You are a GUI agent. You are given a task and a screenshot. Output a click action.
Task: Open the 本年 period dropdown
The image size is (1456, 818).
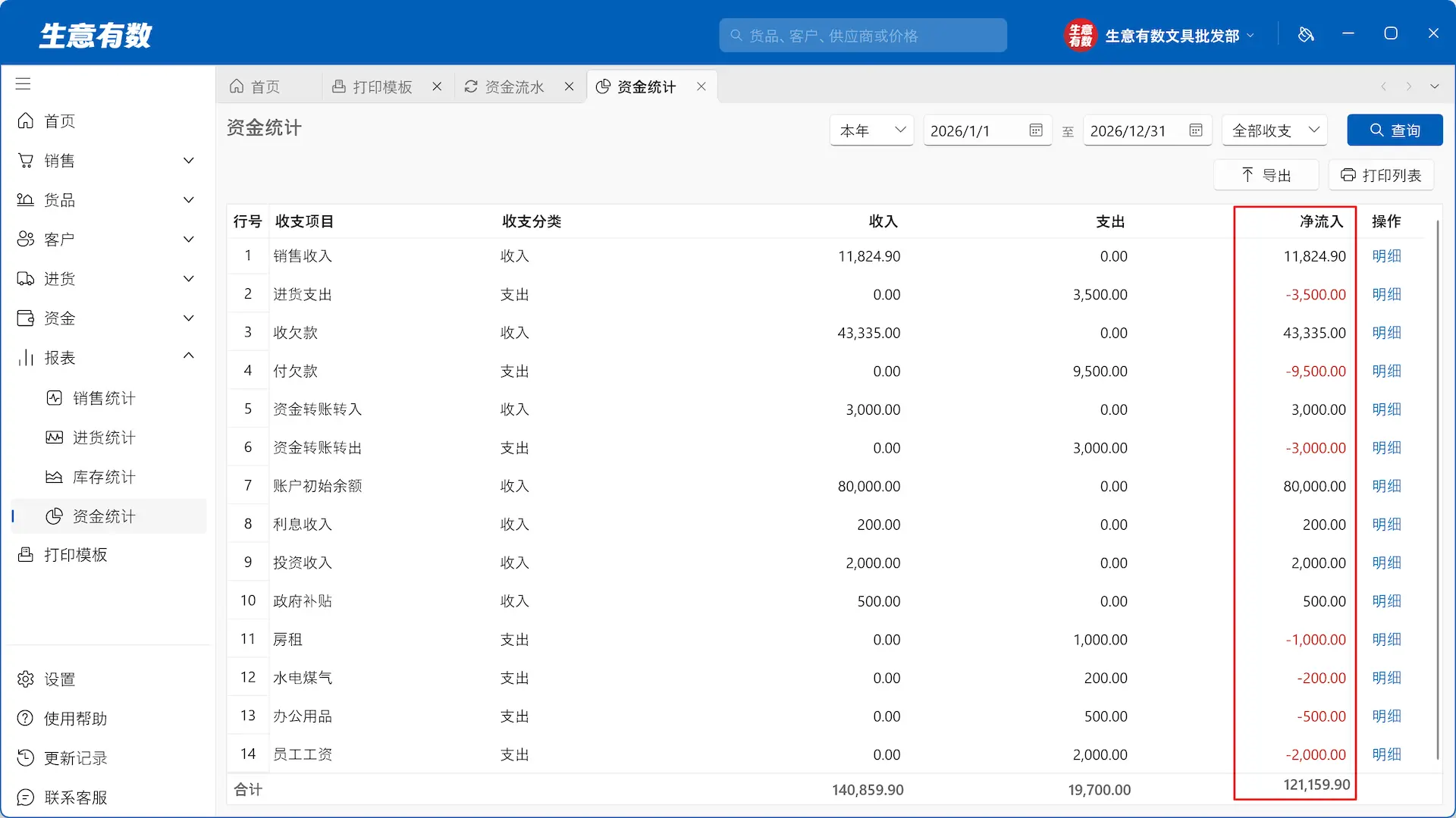[872, 130]
